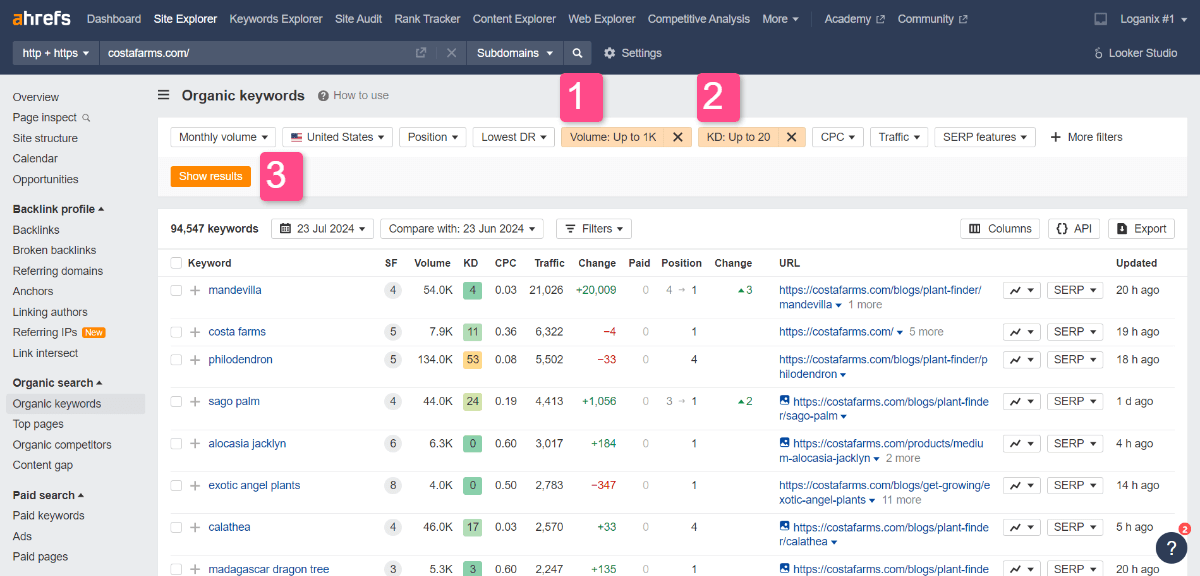Open the help chat question mark bubble

click(x=1171, y=547)
